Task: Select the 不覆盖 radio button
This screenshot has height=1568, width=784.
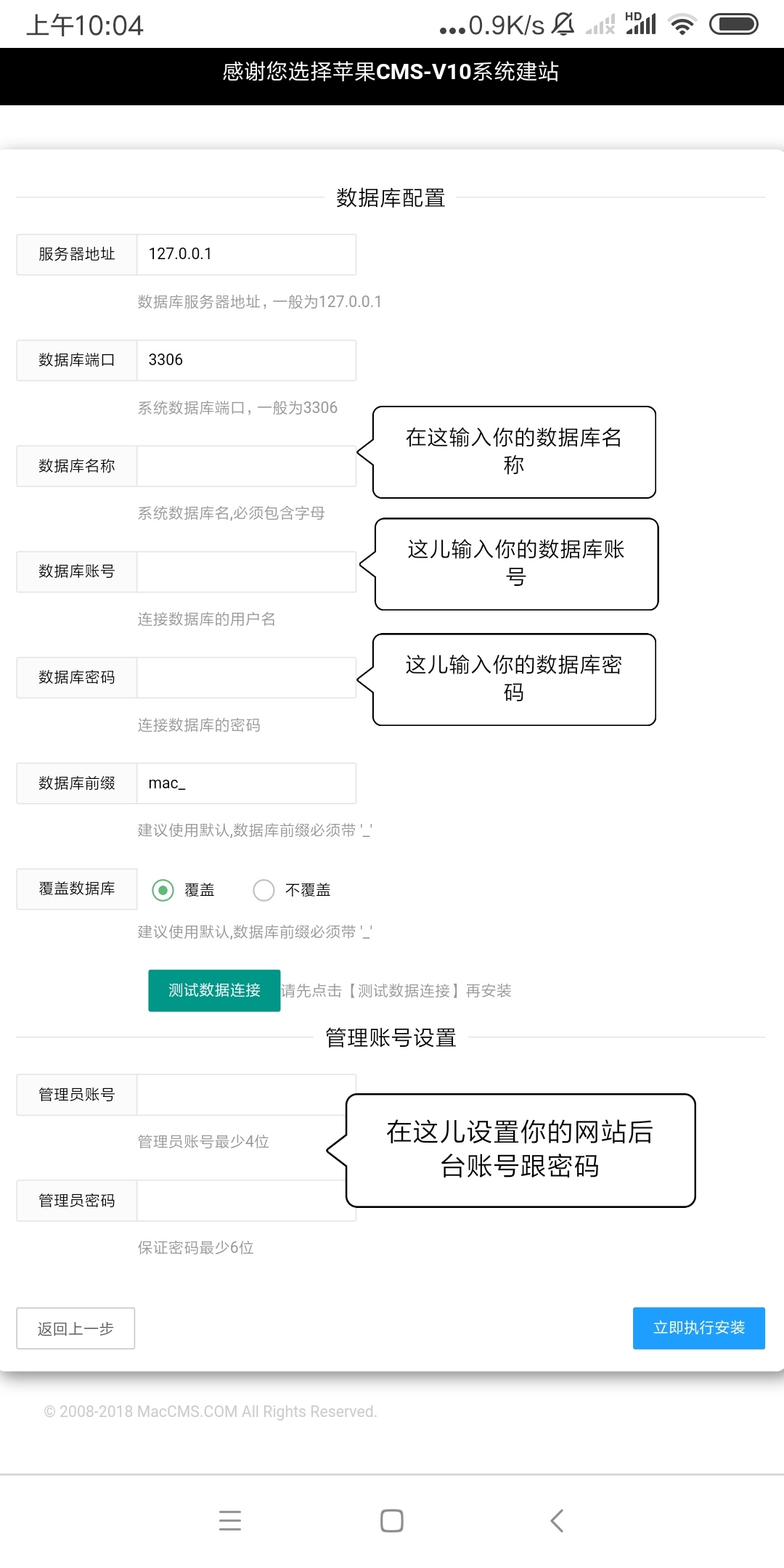Action: pos(264,889)
